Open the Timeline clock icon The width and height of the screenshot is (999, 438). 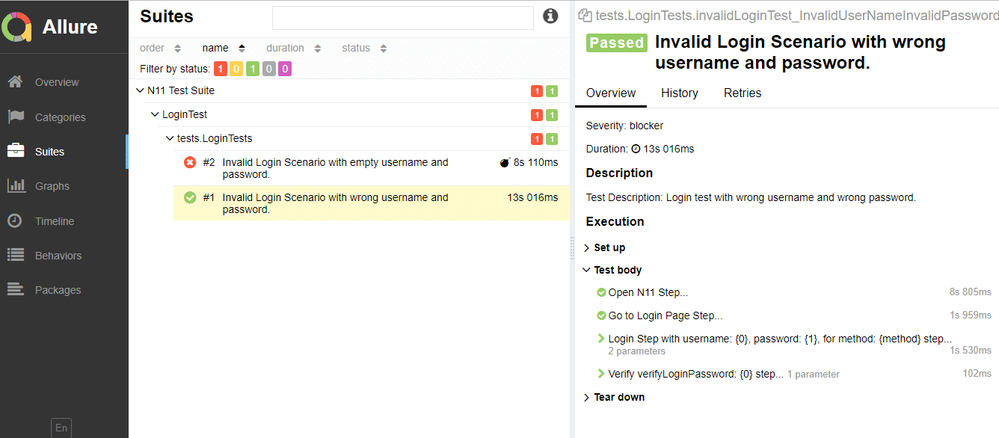[x=16, y=221]
